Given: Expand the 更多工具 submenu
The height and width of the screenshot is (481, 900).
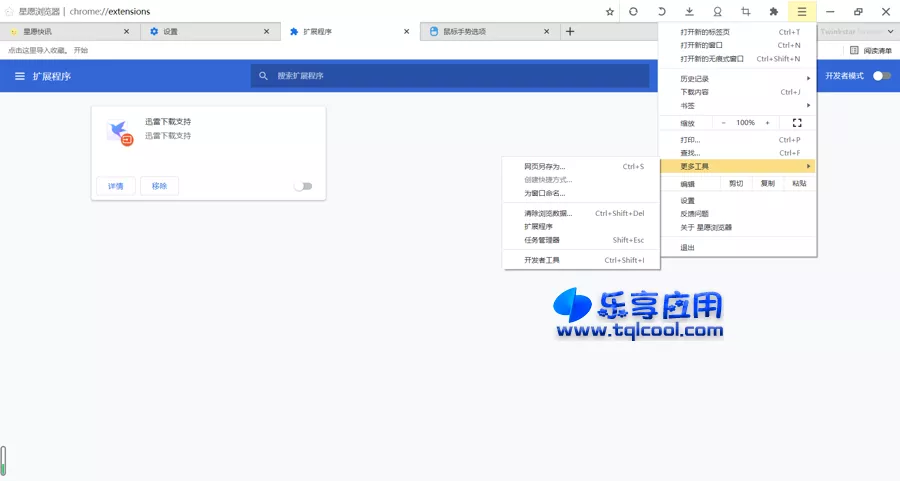Looking at the screenshot, I should tap(738, 166).
